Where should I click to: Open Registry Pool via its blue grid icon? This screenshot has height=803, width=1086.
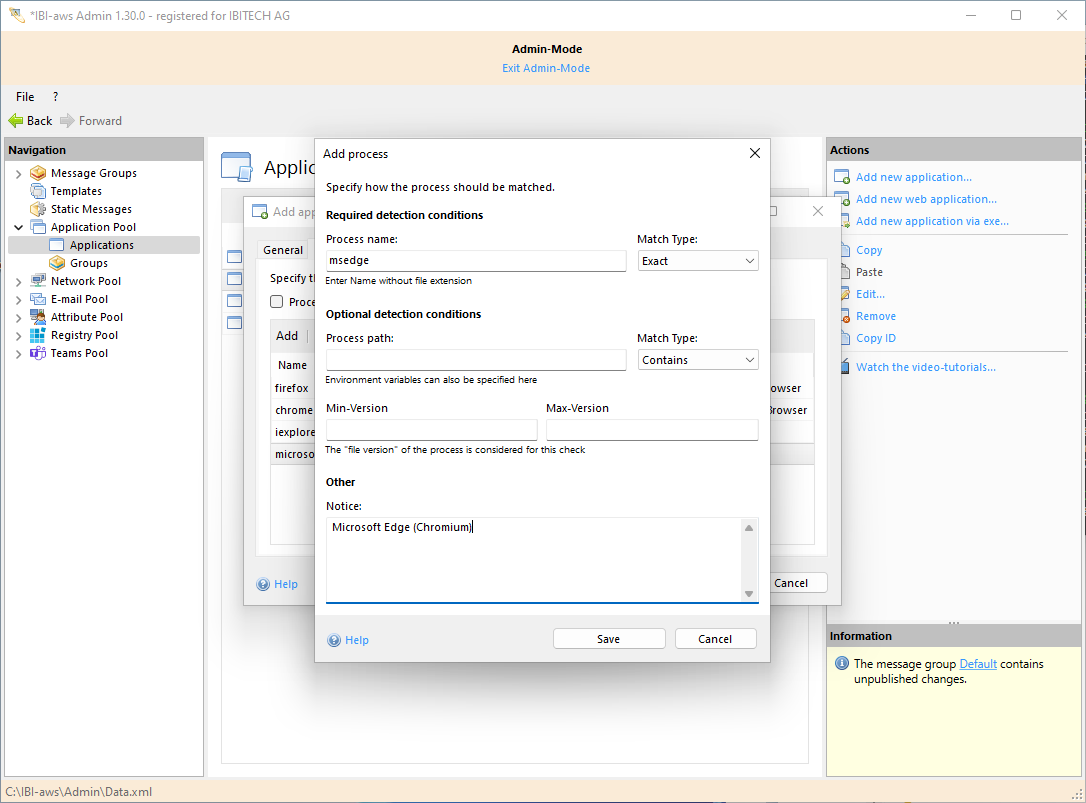pos(37,334)
